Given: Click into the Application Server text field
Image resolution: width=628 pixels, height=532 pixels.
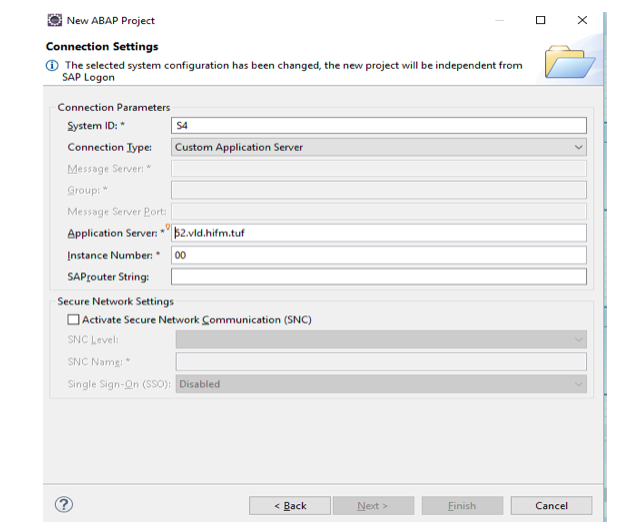Looking at the screenshot, I should point(380,233).
